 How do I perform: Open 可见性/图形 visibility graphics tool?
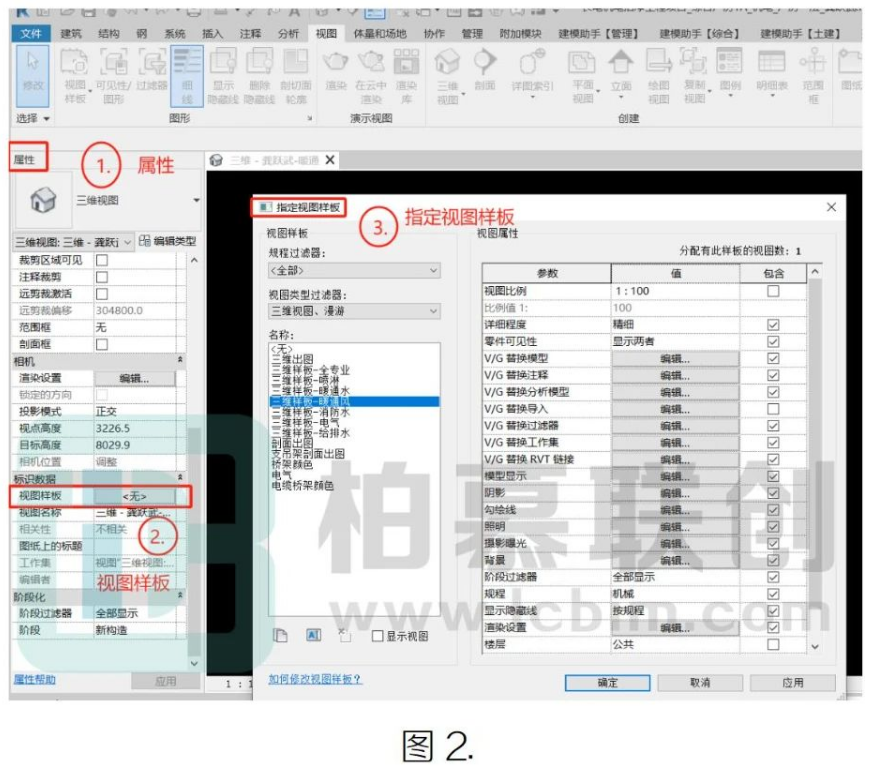[113, 76]
